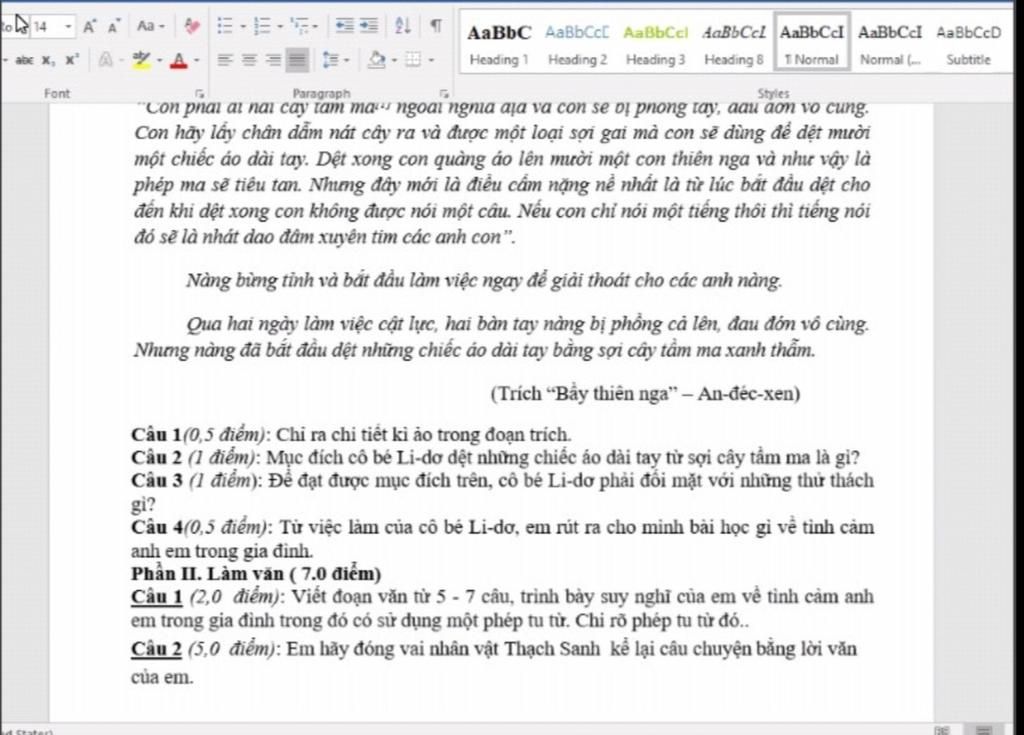Toggle subscript formatting
The width and height of the screenshot is (1024, 735).
click(x=48, y=60)
